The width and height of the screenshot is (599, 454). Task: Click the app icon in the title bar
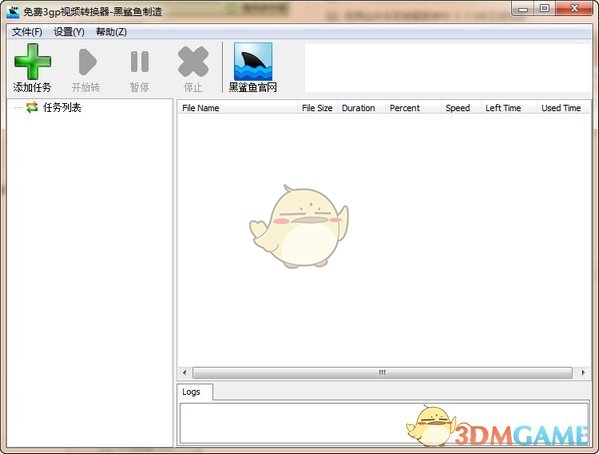point(13,12)
